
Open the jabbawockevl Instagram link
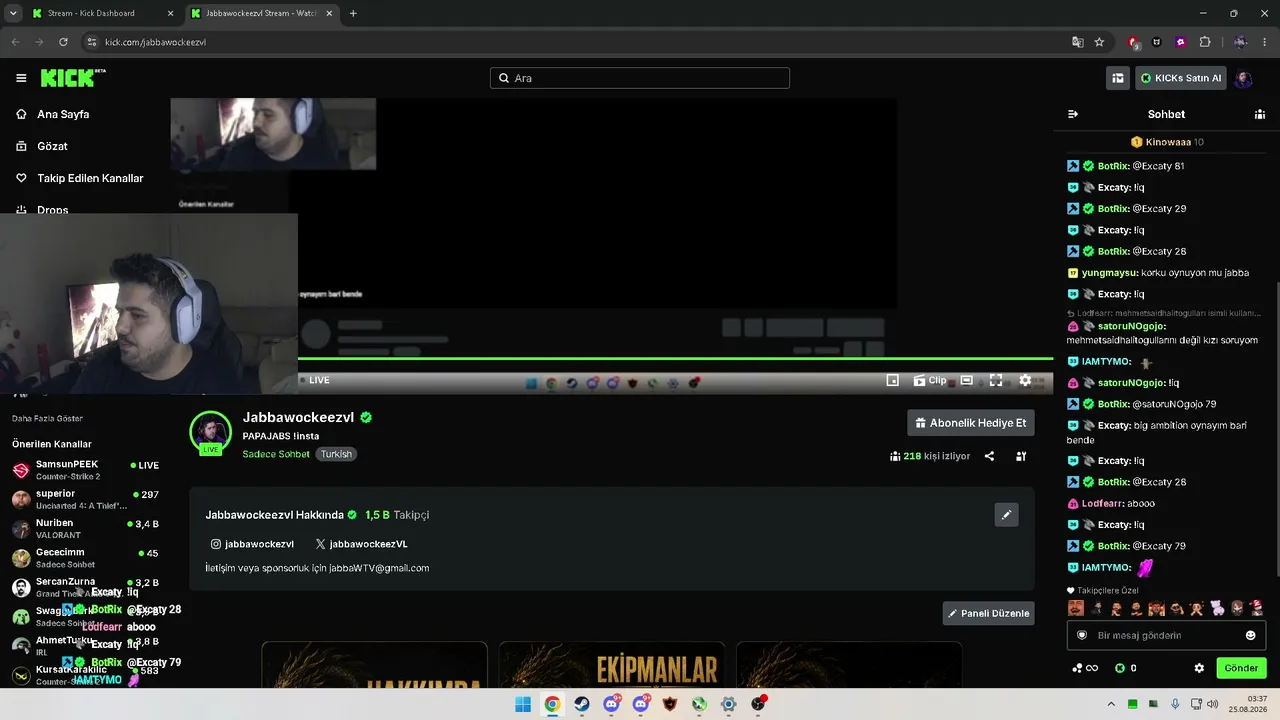point(252,544)
